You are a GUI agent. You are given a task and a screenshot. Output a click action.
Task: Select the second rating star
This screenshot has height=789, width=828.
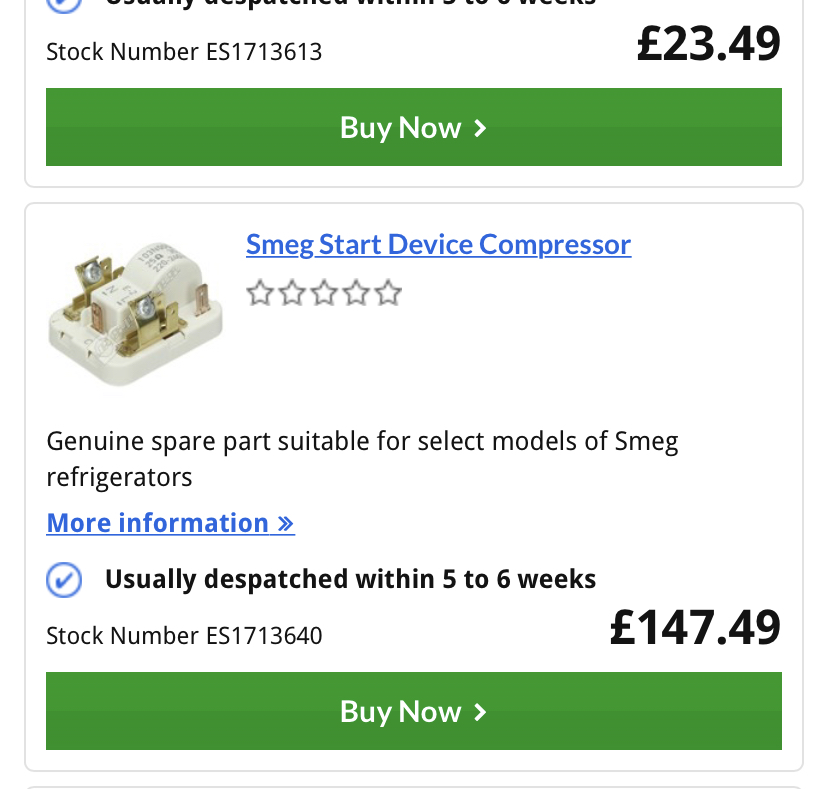pos(291,294)
